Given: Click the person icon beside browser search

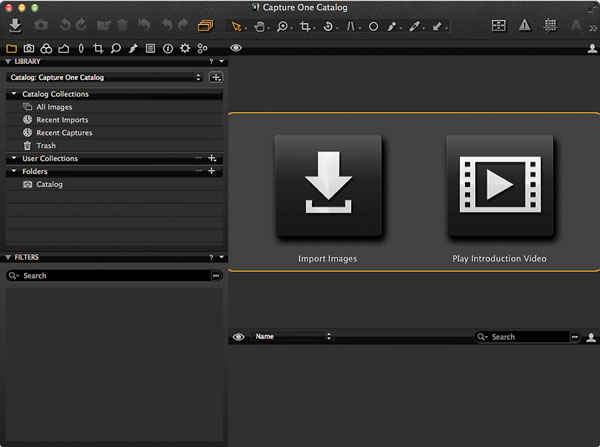Looking at the screenshot, I should coord(591,338).
